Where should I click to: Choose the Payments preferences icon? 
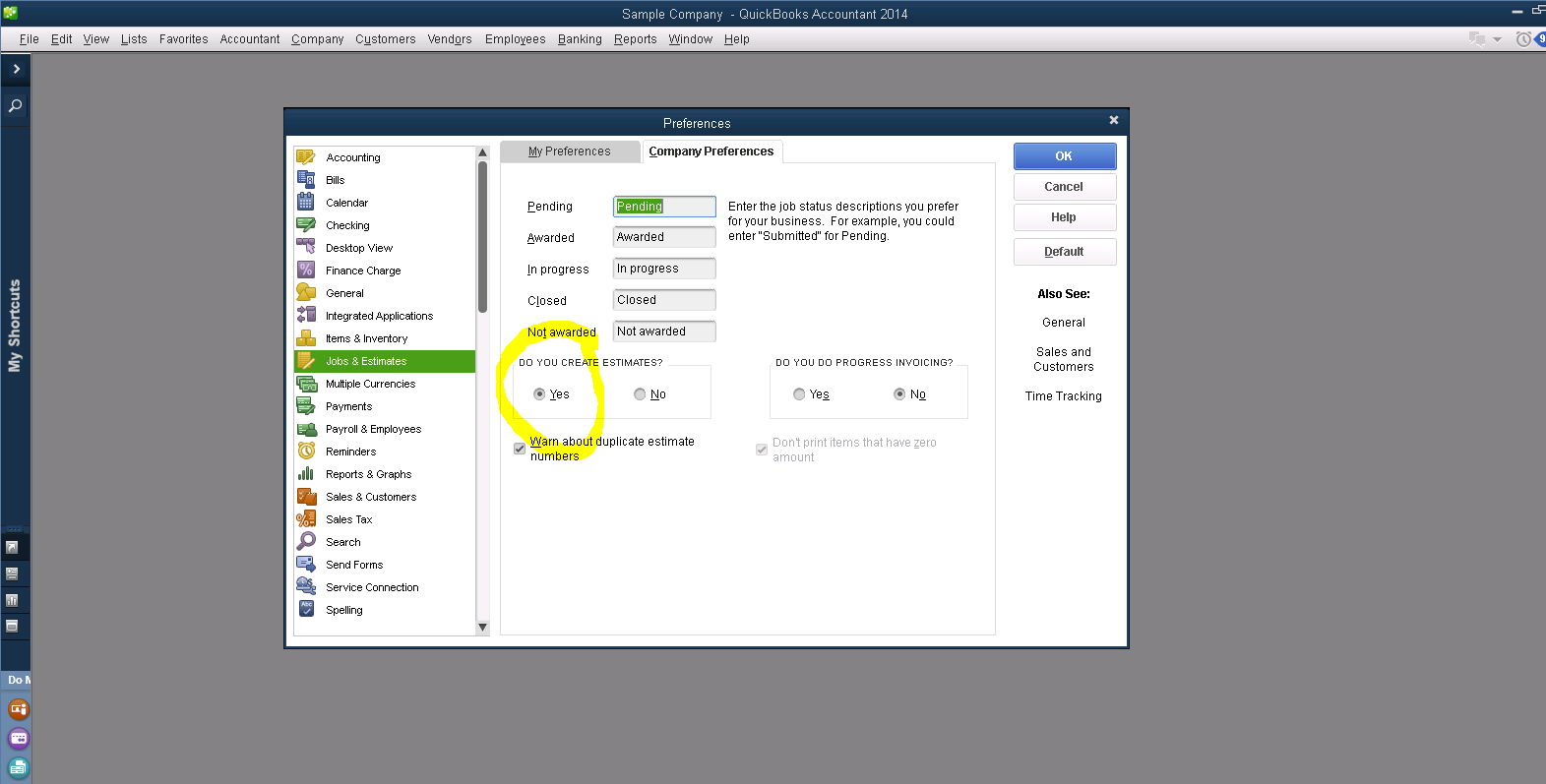coord(306,406)
